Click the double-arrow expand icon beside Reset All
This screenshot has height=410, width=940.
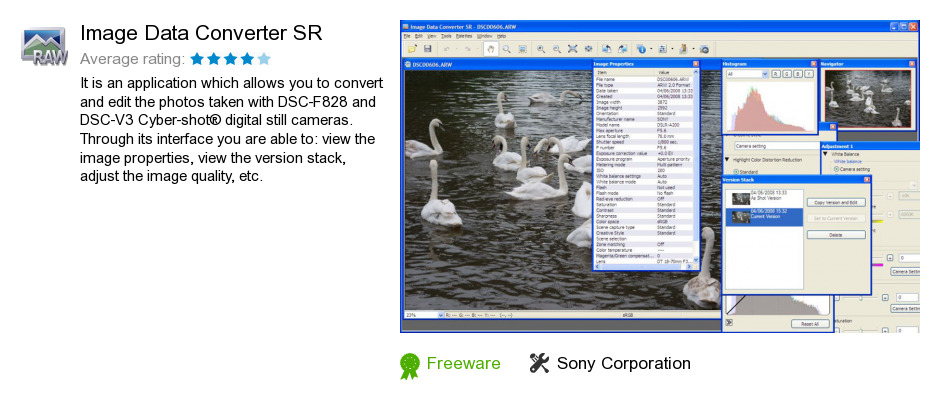(x=729, y=322)
